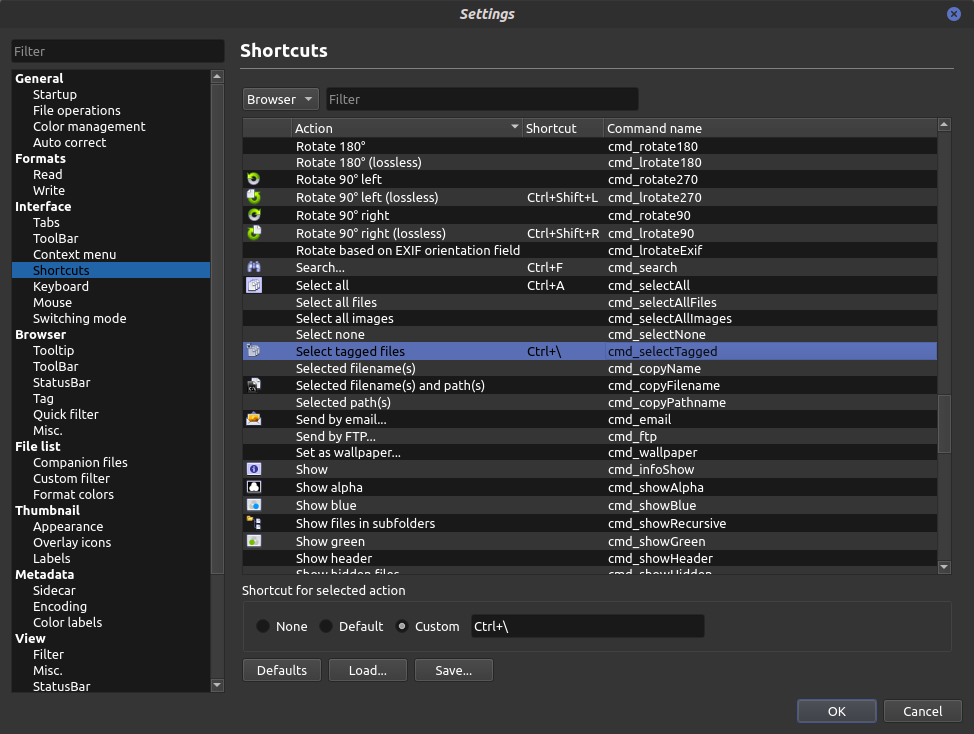Click the Show blue channel icon
This screenshot has height=734, width=974.
click(253, 505)
